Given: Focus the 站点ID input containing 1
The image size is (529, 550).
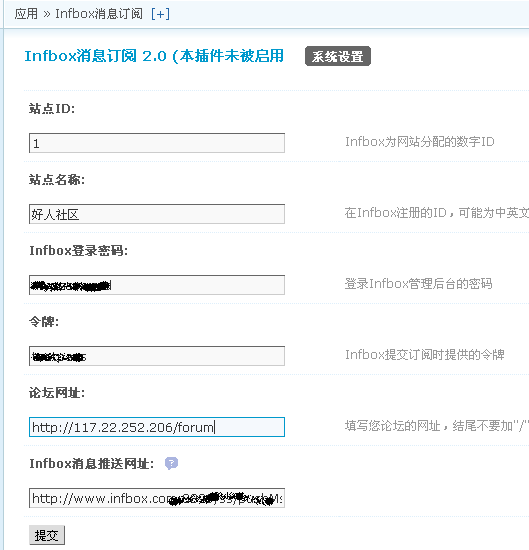Looking at the screenshot, I should [157, 143].
